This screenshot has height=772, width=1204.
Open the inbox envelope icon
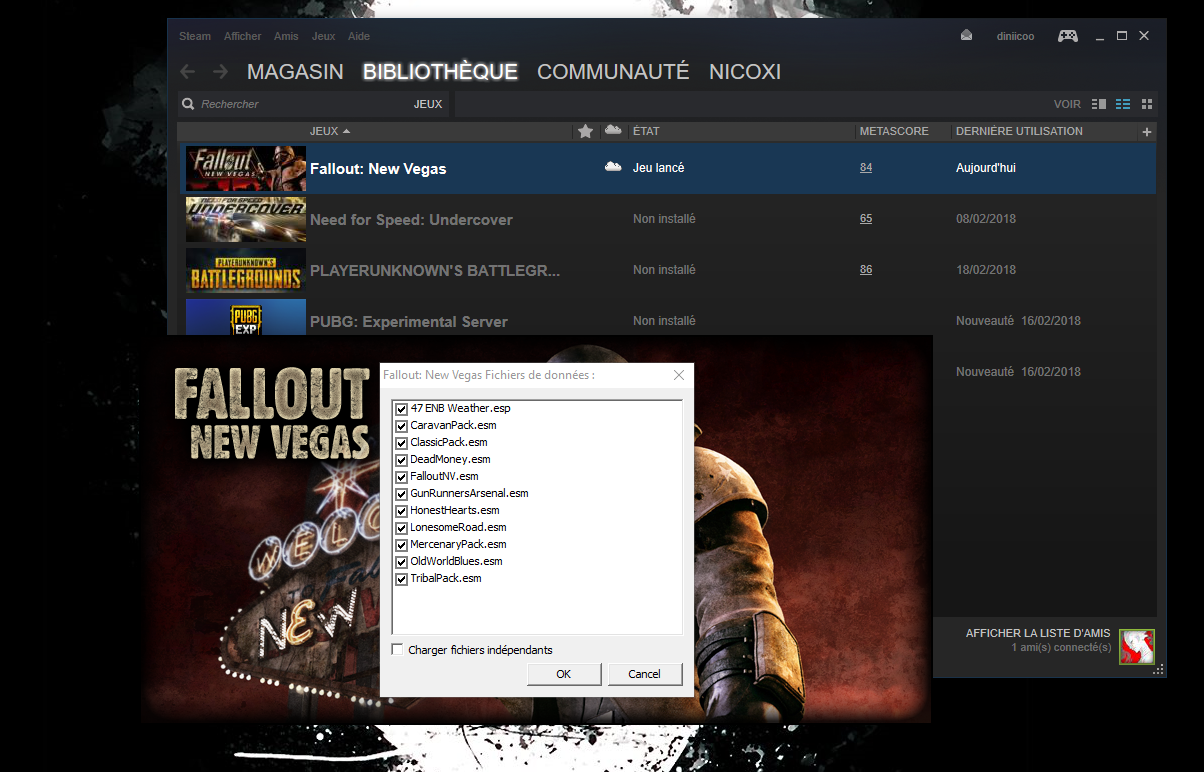point(966,35)
